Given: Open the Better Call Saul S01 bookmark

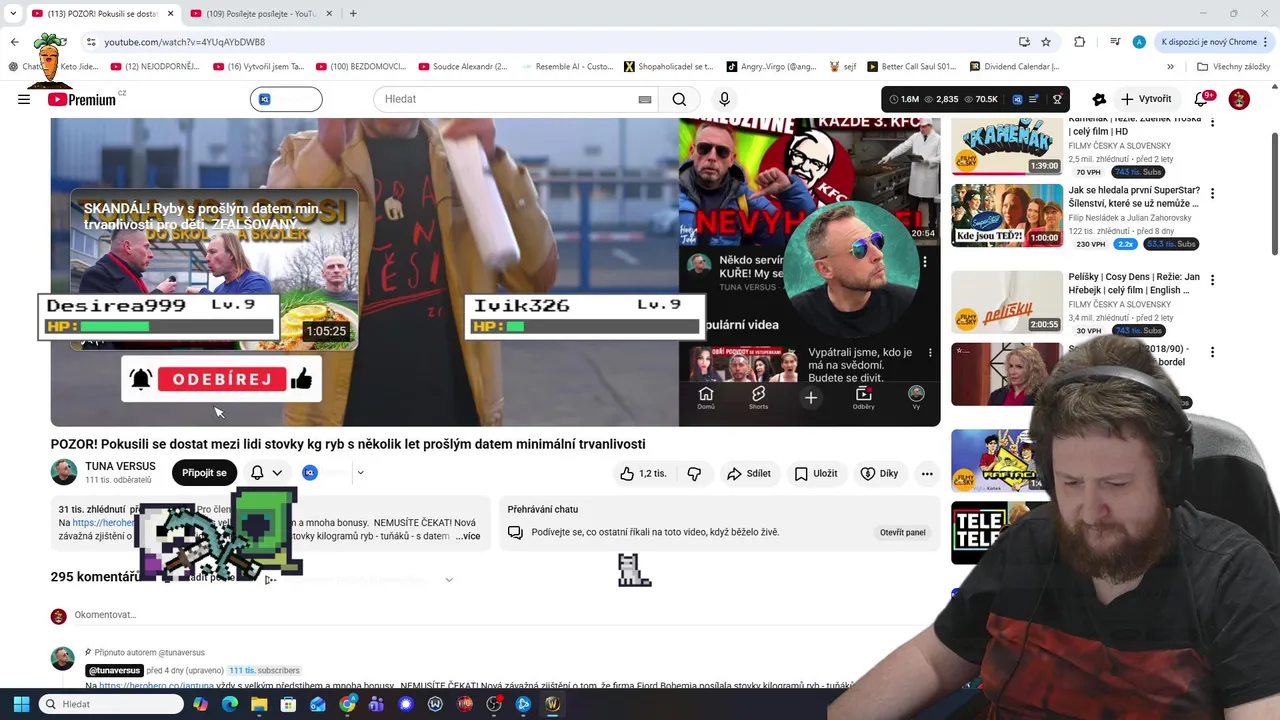Looking at the screenshot, I should pyautogui.click(x=911, y=67).
